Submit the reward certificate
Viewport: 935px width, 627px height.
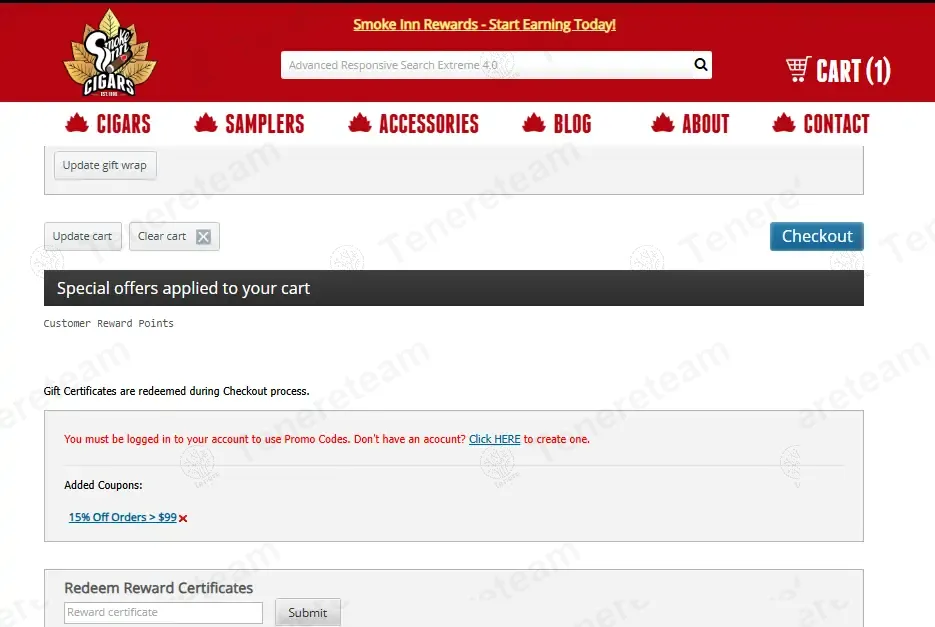pos(307,612)
